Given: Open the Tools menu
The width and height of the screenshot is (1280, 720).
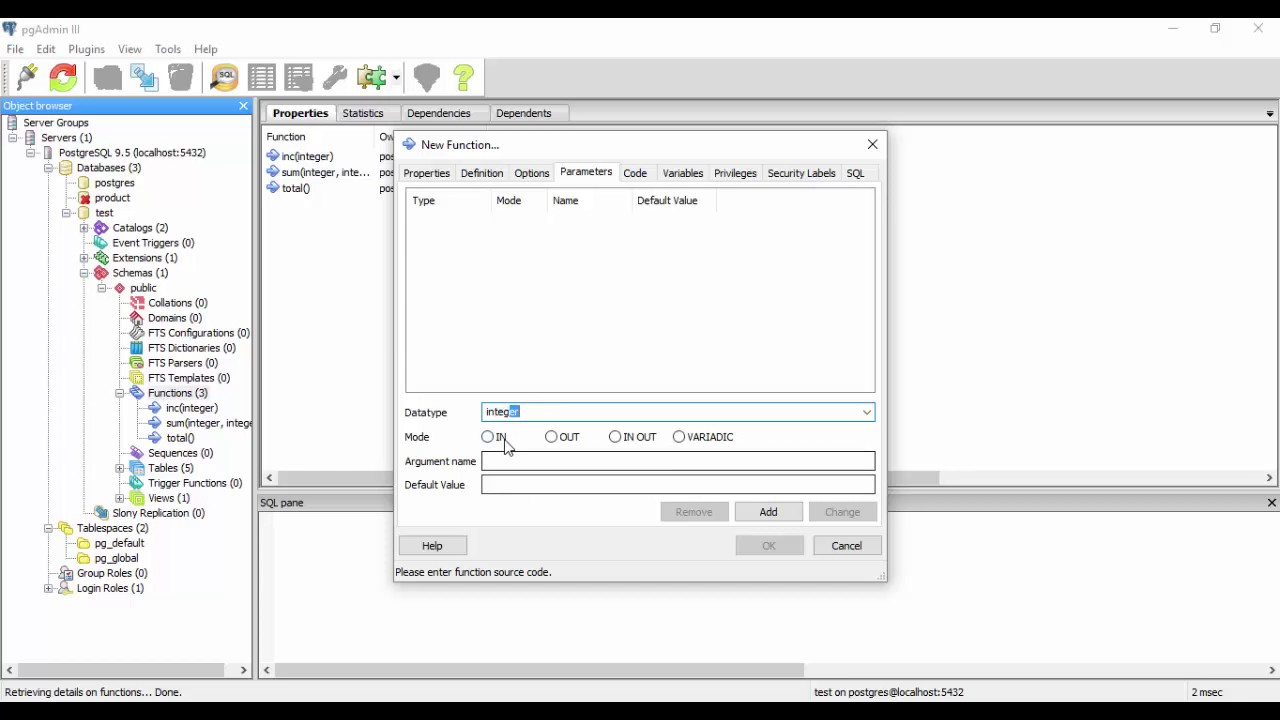Looking at the screenshot, I should pos(168,49).
